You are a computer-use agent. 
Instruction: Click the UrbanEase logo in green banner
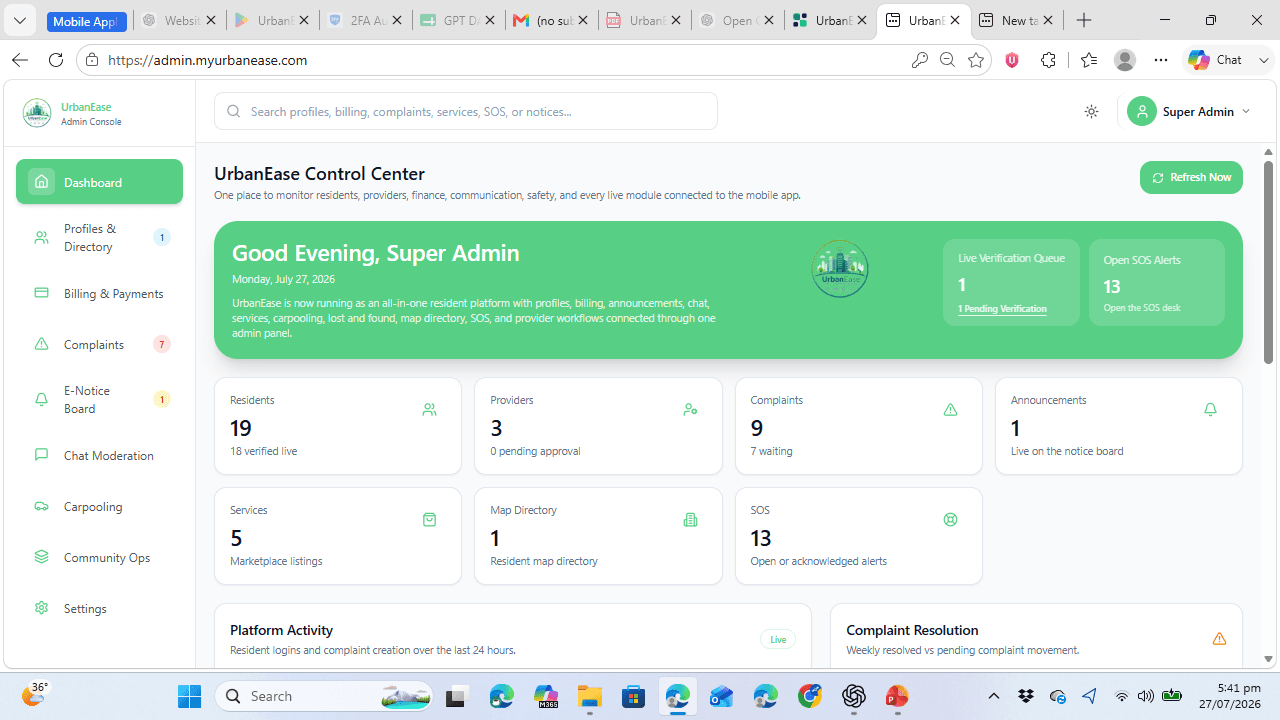(x=840, y=269)
